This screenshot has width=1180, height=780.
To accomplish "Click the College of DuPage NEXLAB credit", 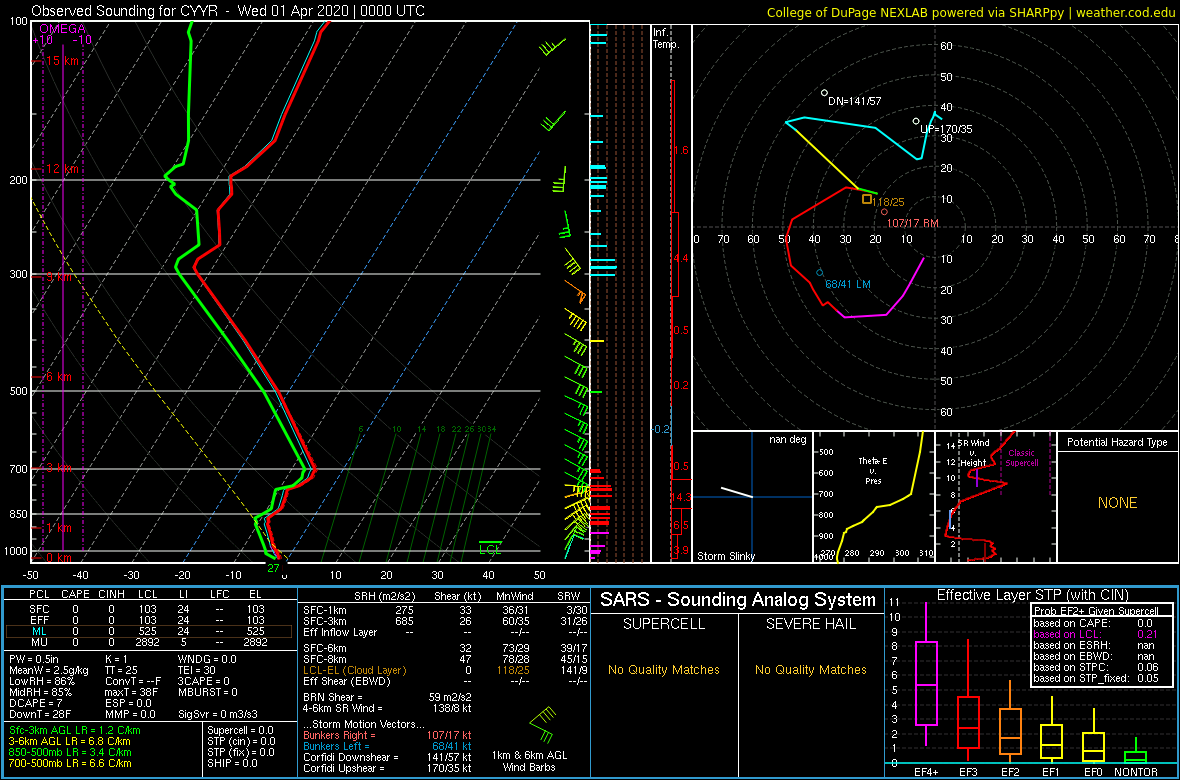I will coord(969,12).
